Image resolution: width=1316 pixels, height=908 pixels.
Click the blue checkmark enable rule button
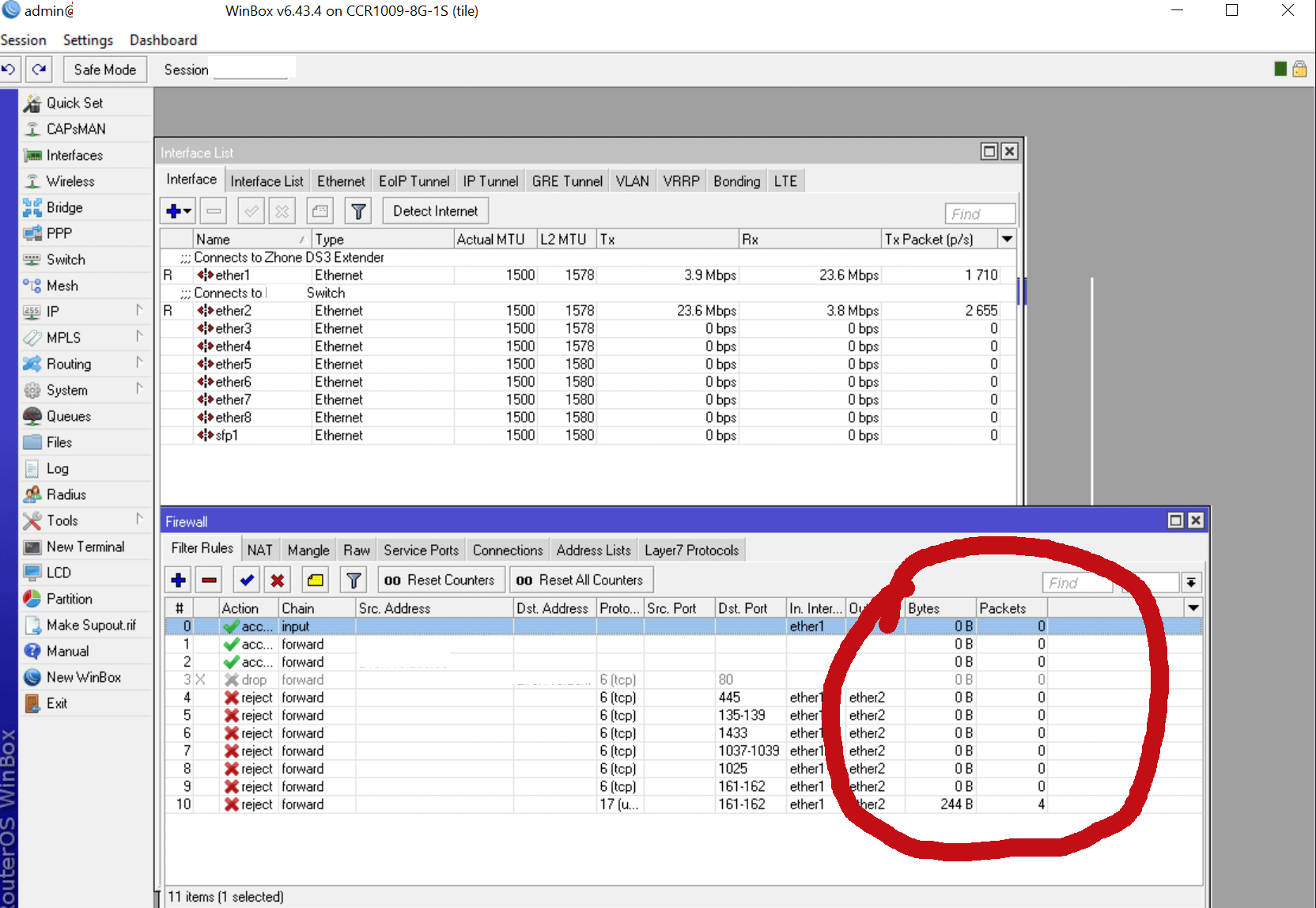247,581
